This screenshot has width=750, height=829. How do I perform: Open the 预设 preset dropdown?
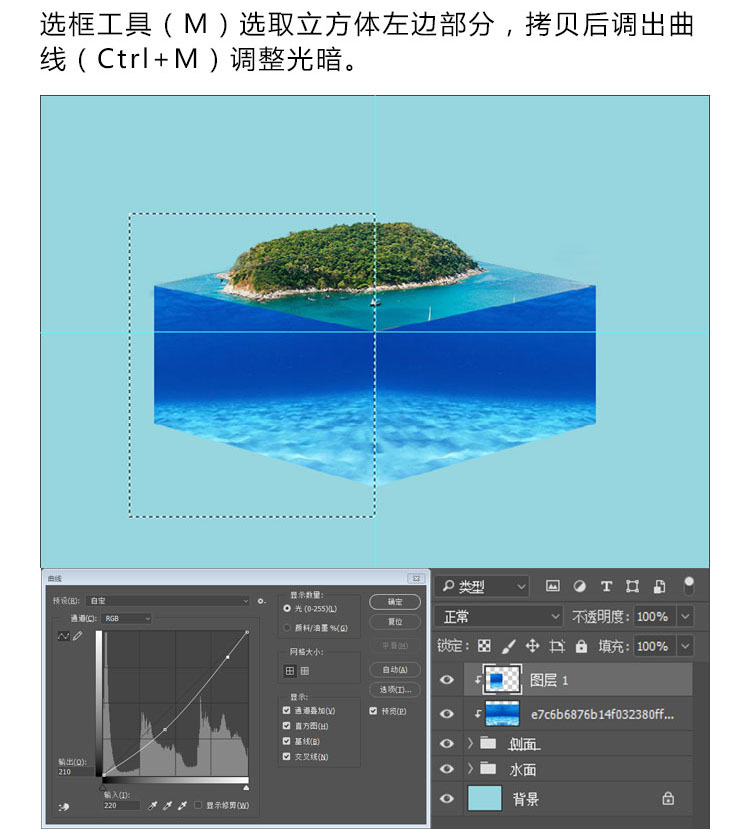(168, 601)
